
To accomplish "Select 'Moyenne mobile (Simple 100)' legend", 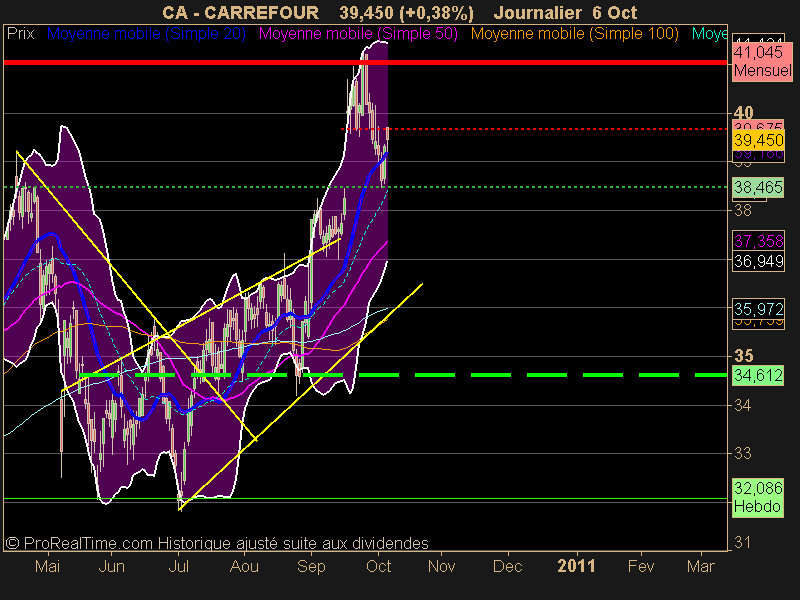I will tap(575, 34).
